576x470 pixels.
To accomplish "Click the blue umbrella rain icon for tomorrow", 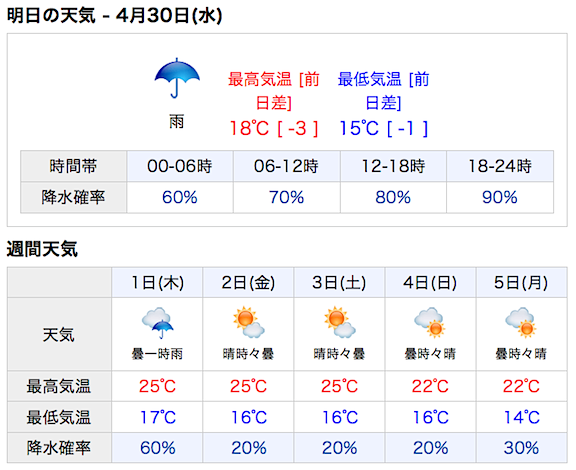I will (177, 78).
